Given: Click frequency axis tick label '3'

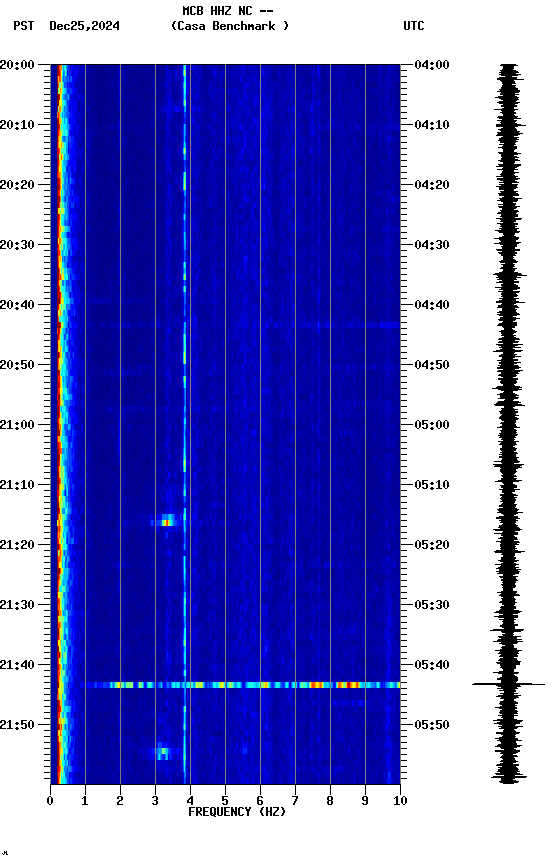Looking at the screenshot, I should coord(155,801).
